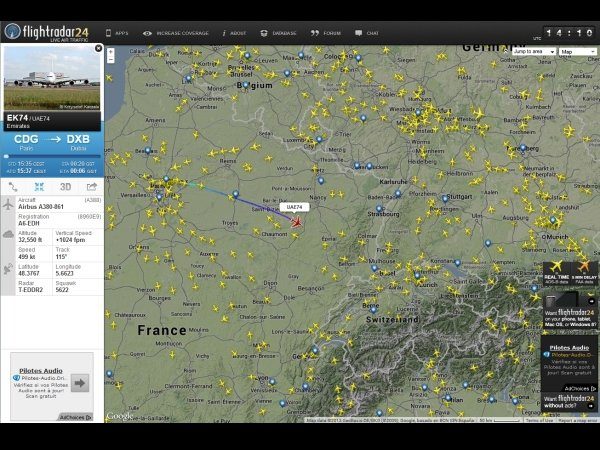Click the airport pin near Baden-Baden
The height and width of the screenshot is (450, 600).
coord(398,194)
